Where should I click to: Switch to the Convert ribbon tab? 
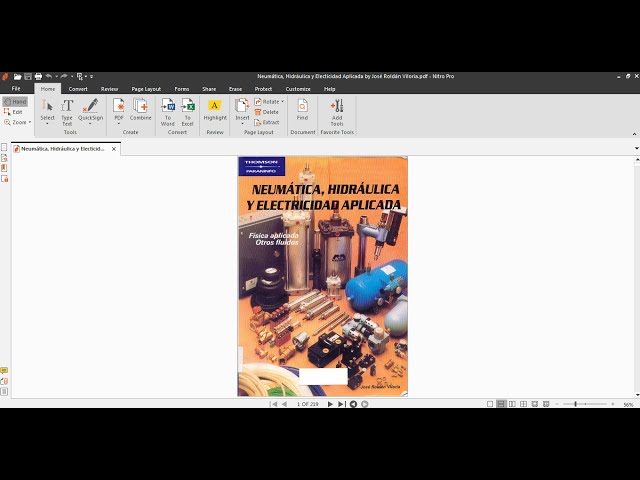pyautogui.click(x=78, y=89)
